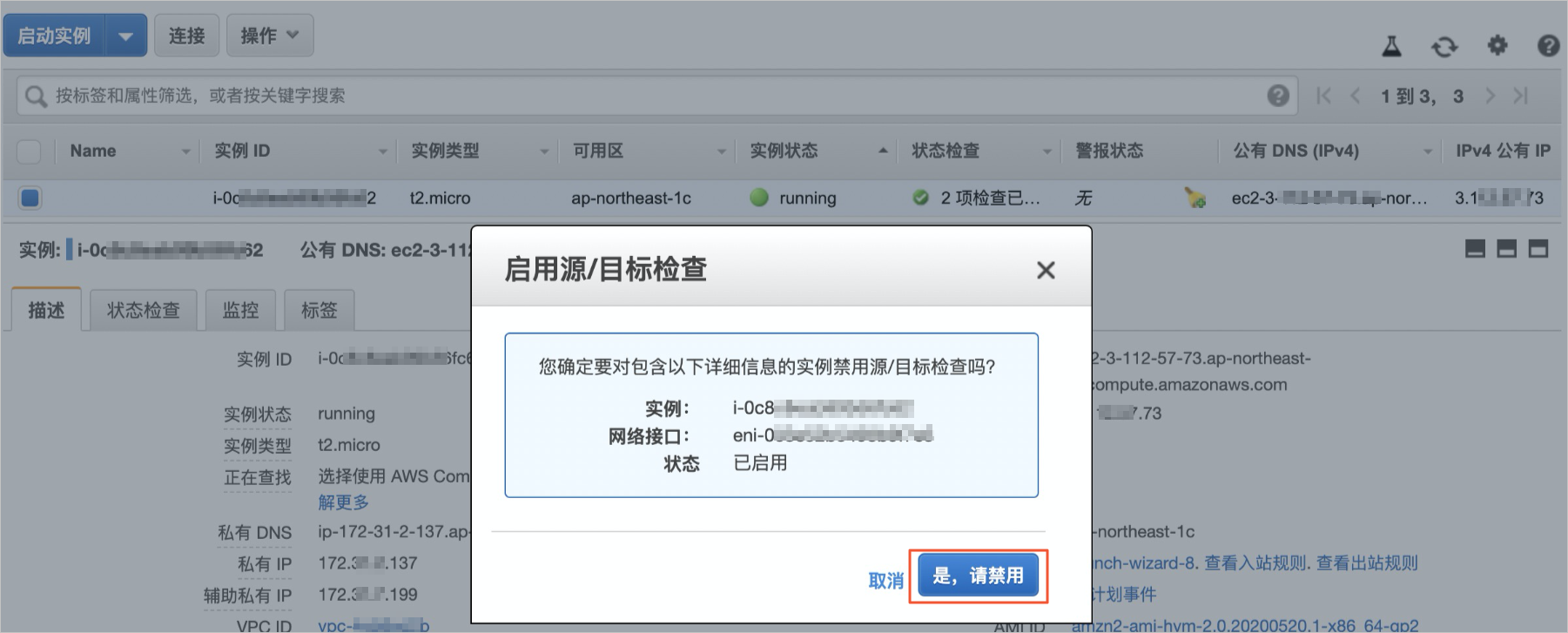Click the 解更多 link
The height and width of the screenshot is (633, 1568).
[343, 502]
